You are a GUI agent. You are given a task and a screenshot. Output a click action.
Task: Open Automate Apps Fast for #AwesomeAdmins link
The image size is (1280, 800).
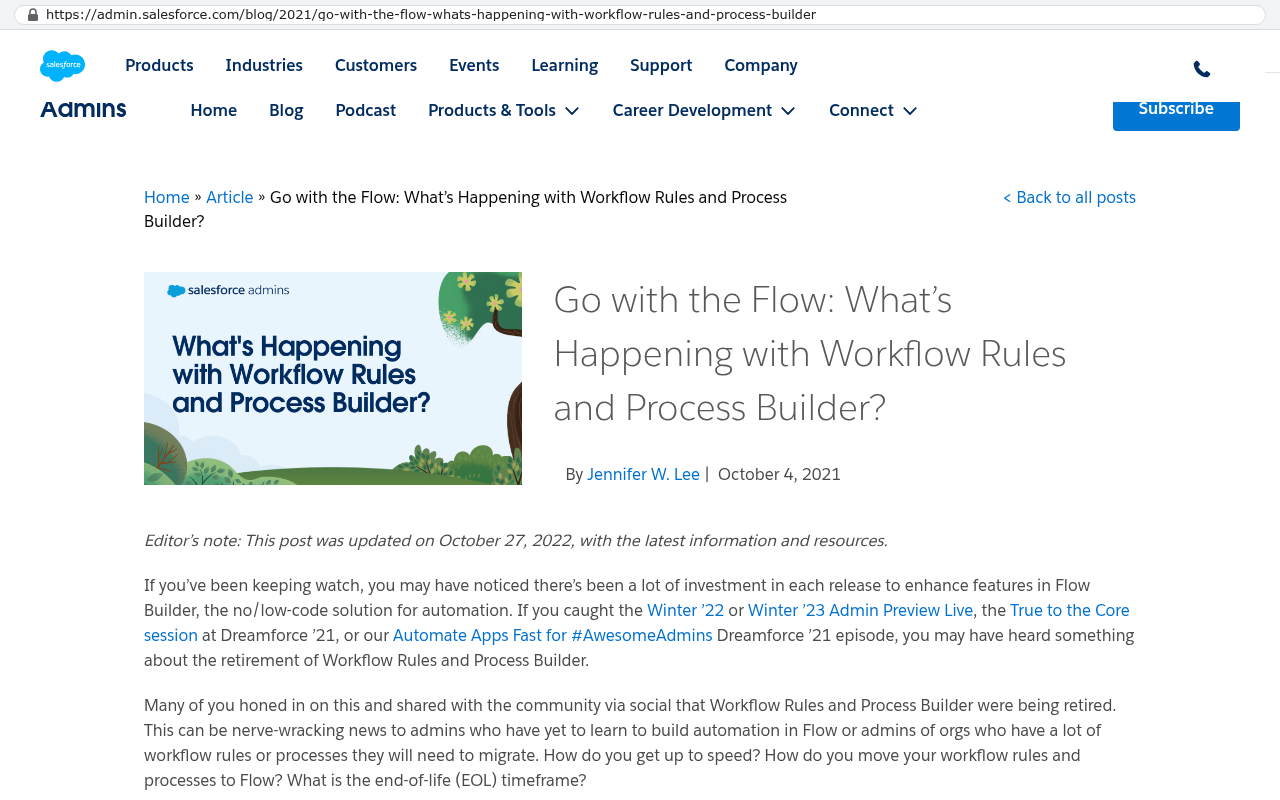[x=553, y=636]
